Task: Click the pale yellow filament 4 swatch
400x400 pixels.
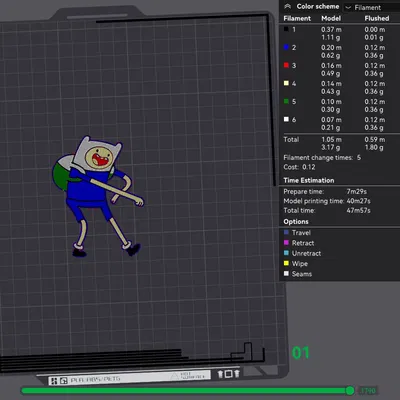Action: [x=286, y=83]
